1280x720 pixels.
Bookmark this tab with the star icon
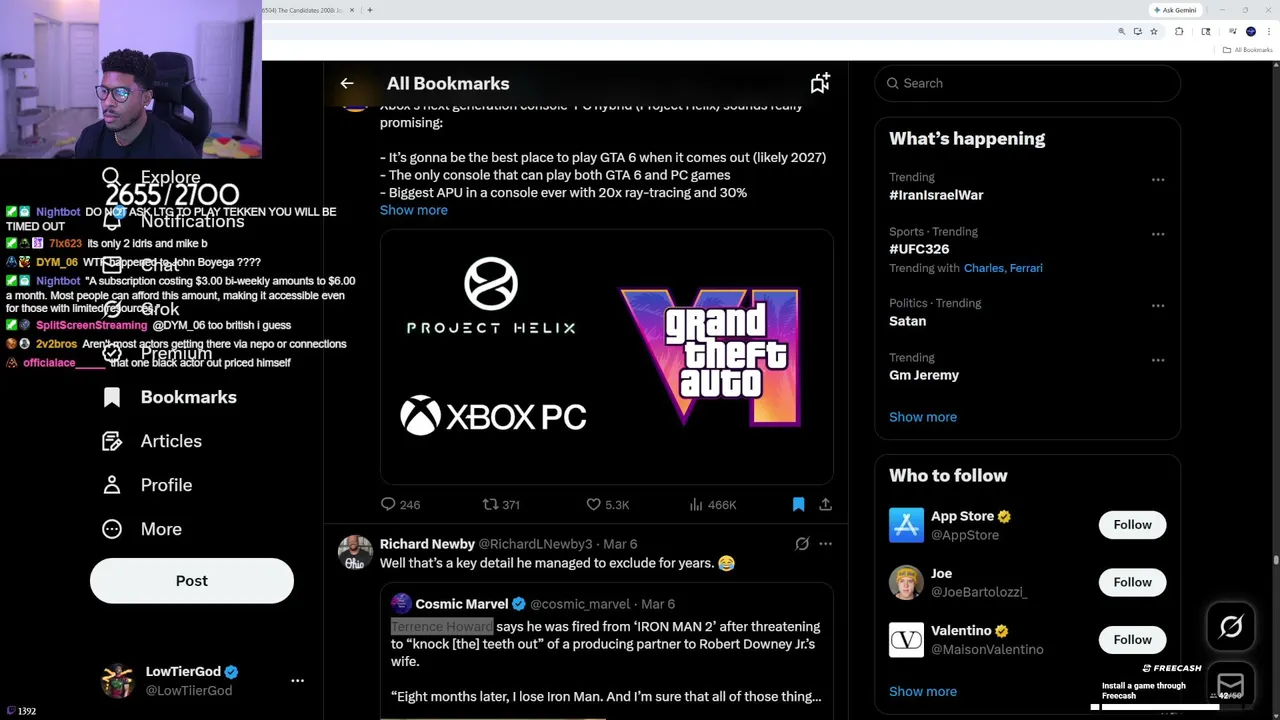pos(1154,32)
